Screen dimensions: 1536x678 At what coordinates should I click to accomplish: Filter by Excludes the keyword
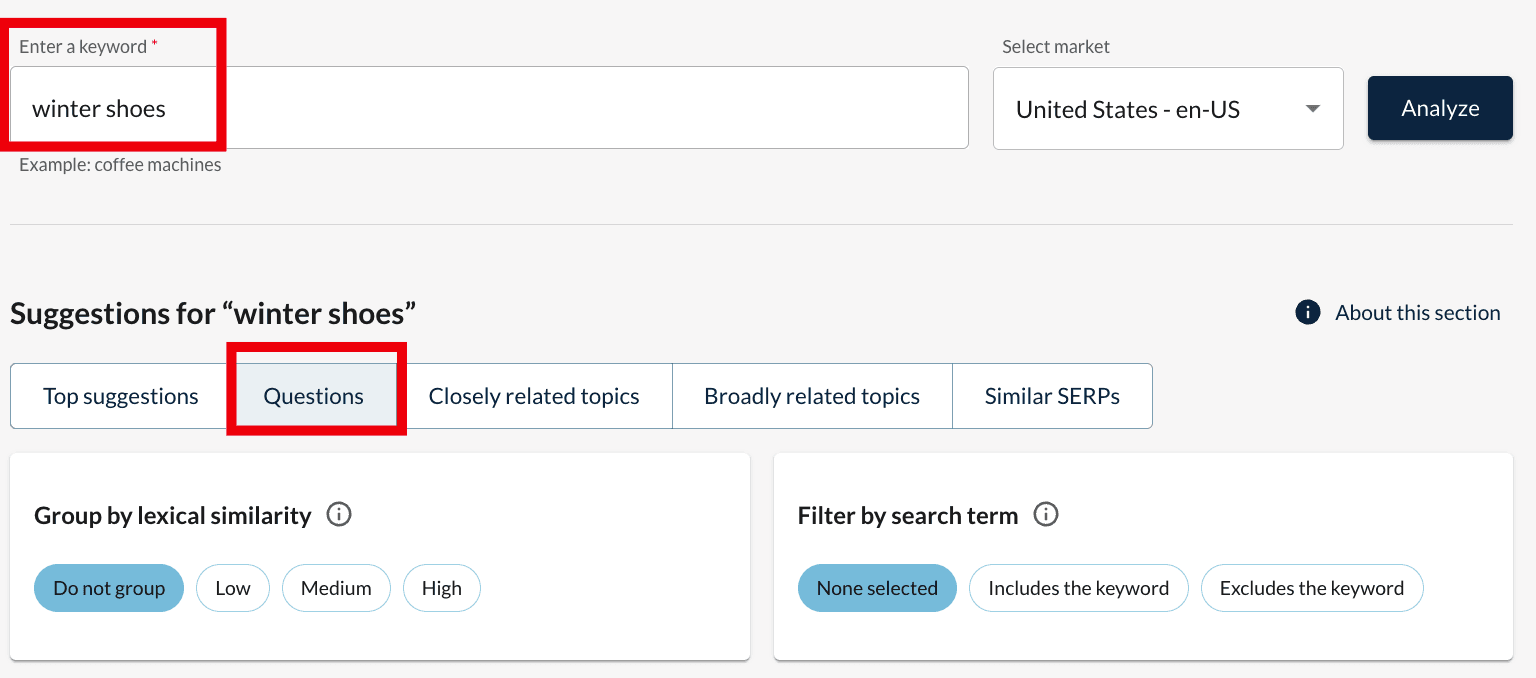(x=1311, y=588)
